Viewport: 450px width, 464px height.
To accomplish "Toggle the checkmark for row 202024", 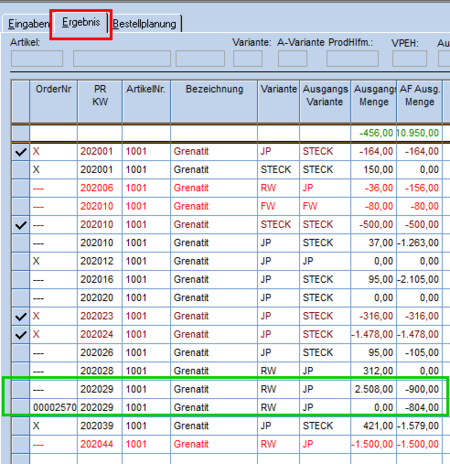I will (x=21, y=335).
